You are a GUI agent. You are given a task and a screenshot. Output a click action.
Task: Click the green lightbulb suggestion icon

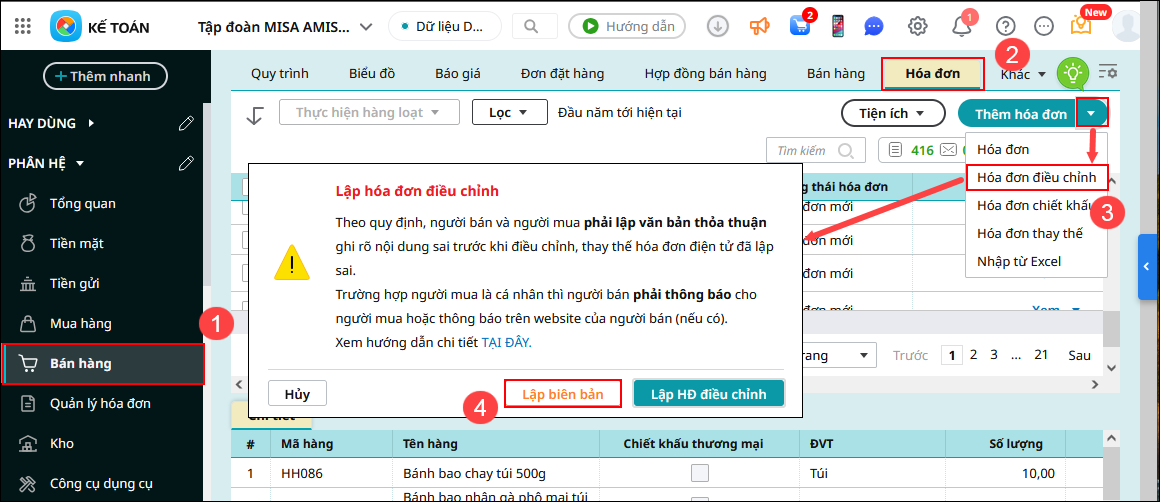(1073, 73)
